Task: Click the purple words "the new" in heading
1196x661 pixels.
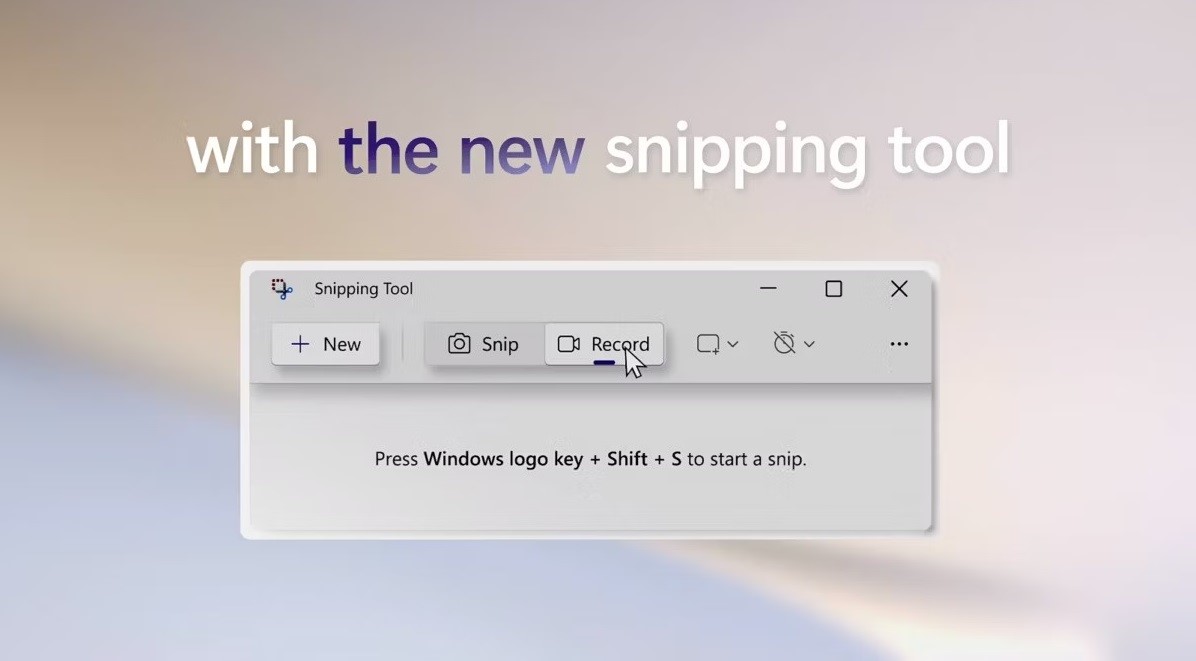Action: [462, 149]
